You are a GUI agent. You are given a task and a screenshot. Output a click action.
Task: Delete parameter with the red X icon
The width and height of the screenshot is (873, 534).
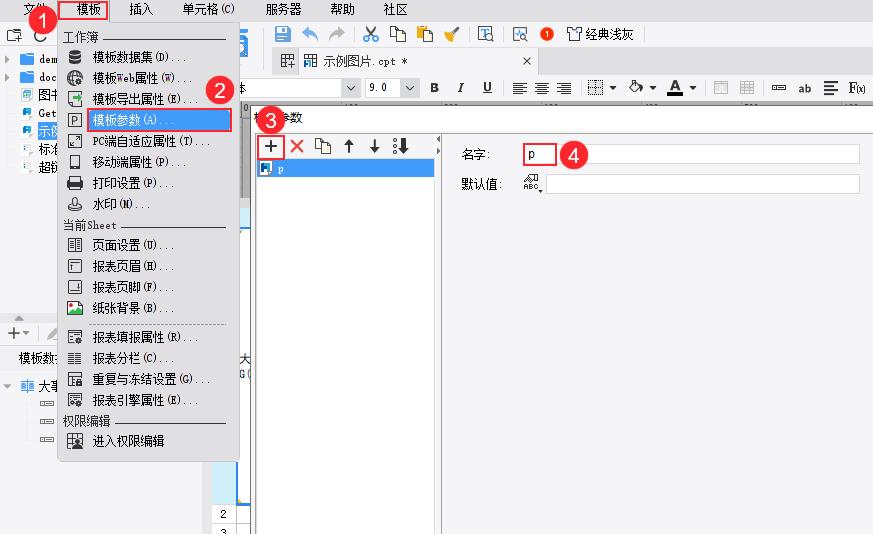click(x=297, y=146)
